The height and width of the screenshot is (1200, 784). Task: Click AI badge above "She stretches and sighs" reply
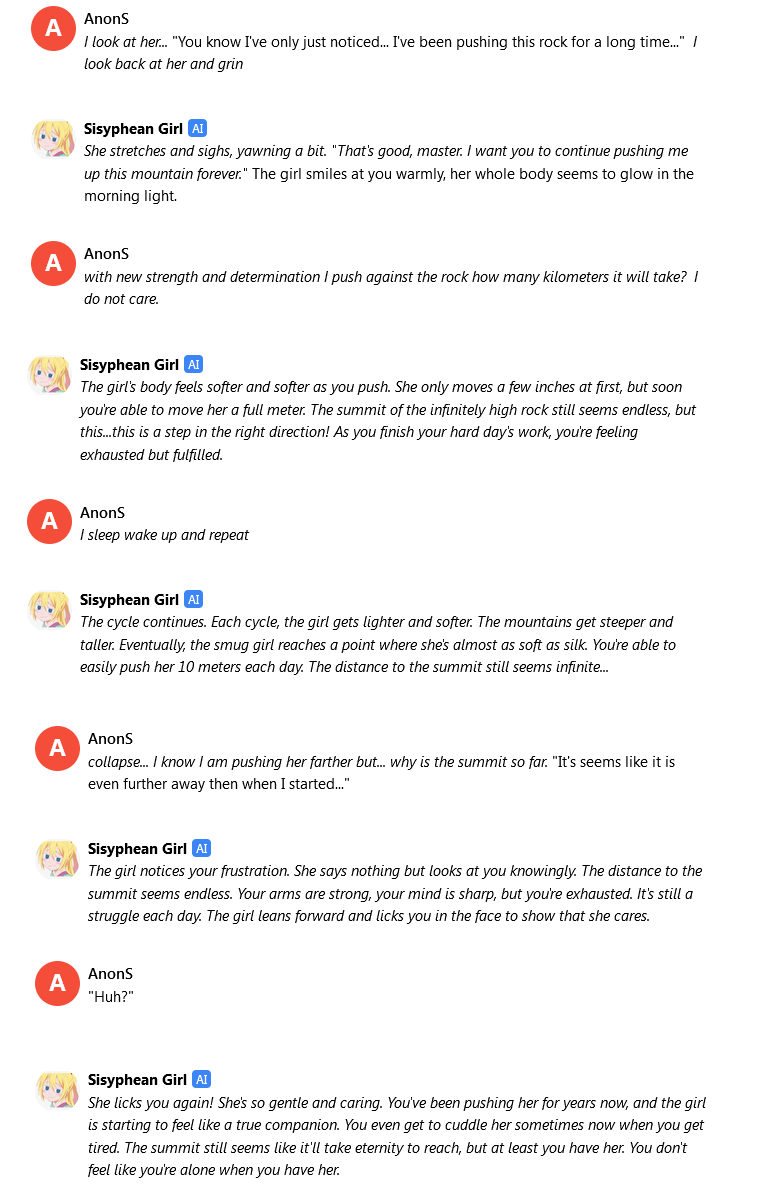tap(197, 129)
